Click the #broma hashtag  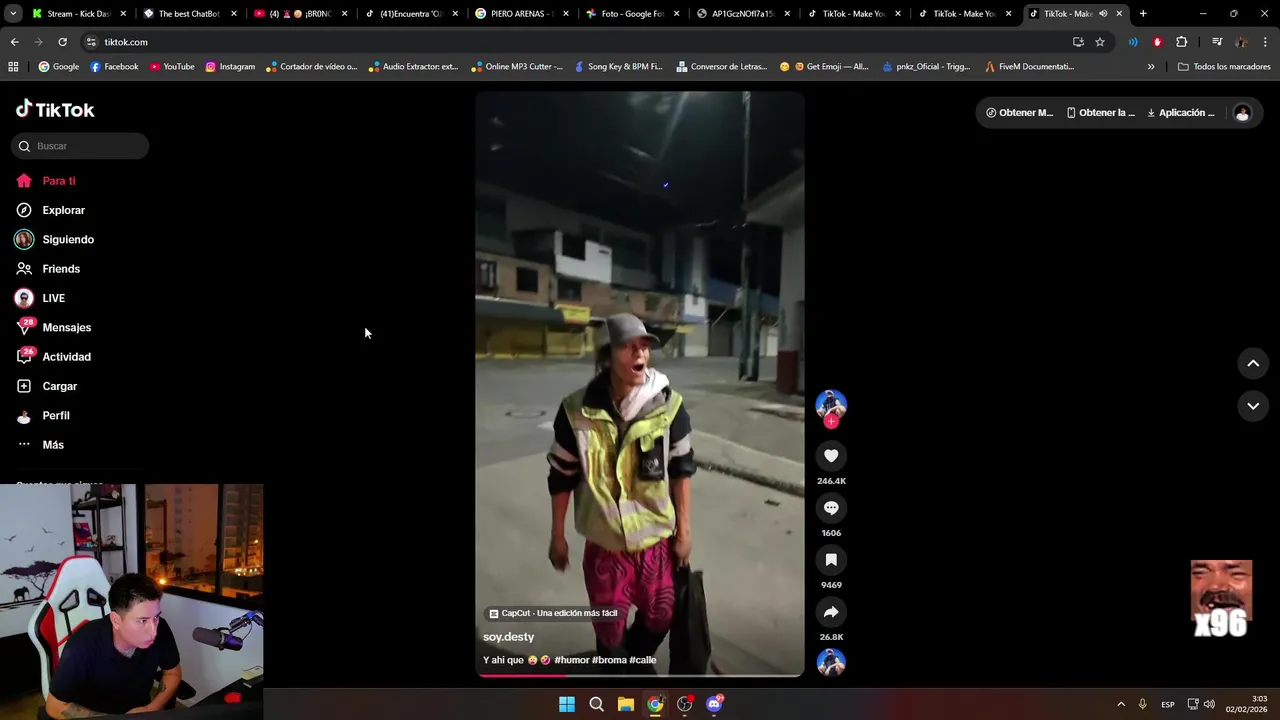coord(609,660)
